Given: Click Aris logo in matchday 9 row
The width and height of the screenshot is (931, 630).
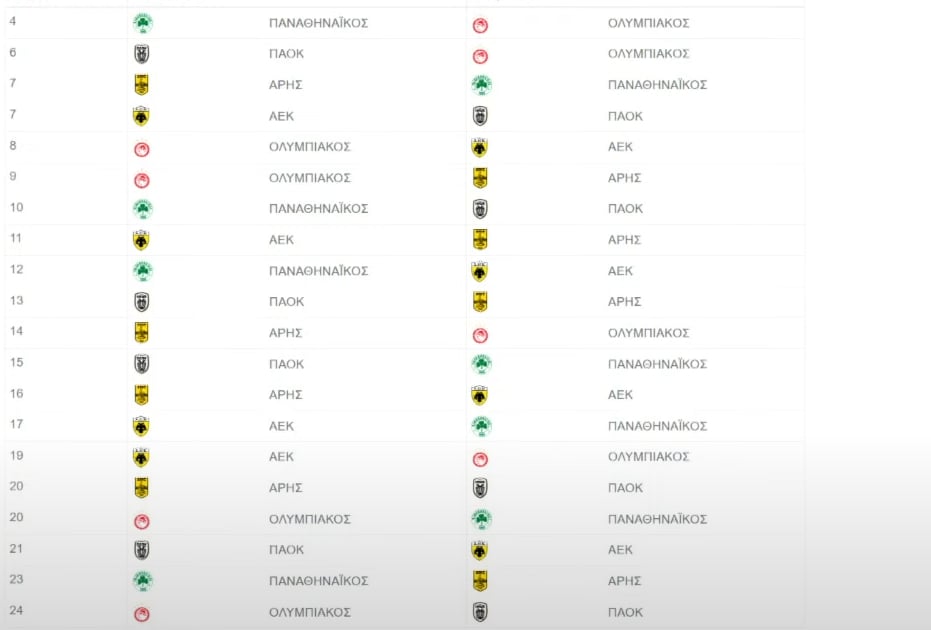Looking at the screenshot, I should [x=480, y=178].
